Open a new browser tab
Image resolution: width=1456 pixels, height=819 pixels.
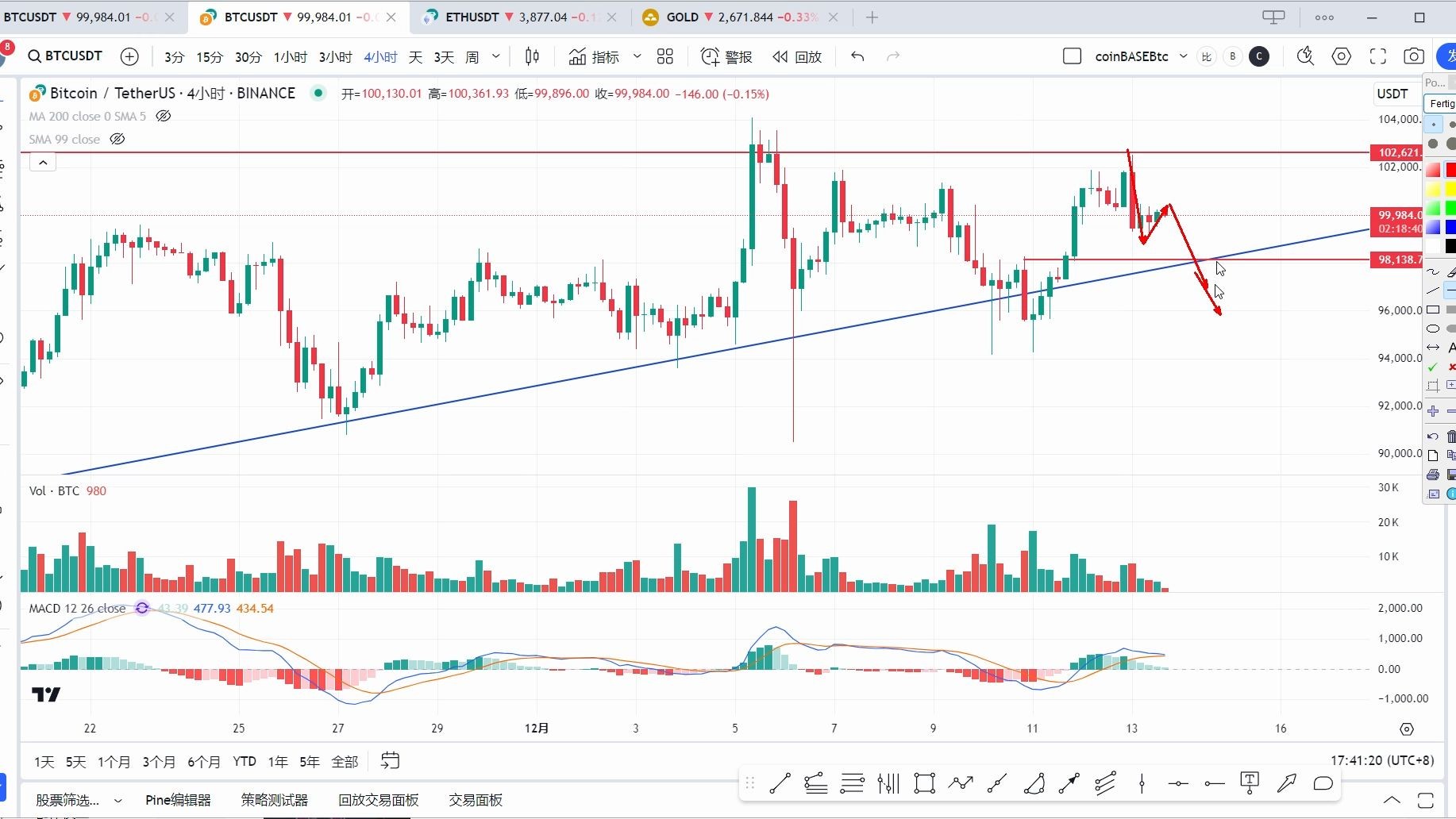coord(872,17)
